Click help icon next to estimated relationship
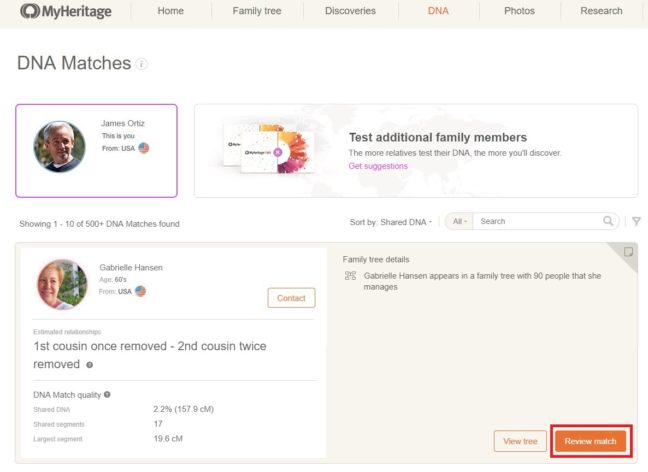This screenshot has width=648, height=472. coord(89,365)
